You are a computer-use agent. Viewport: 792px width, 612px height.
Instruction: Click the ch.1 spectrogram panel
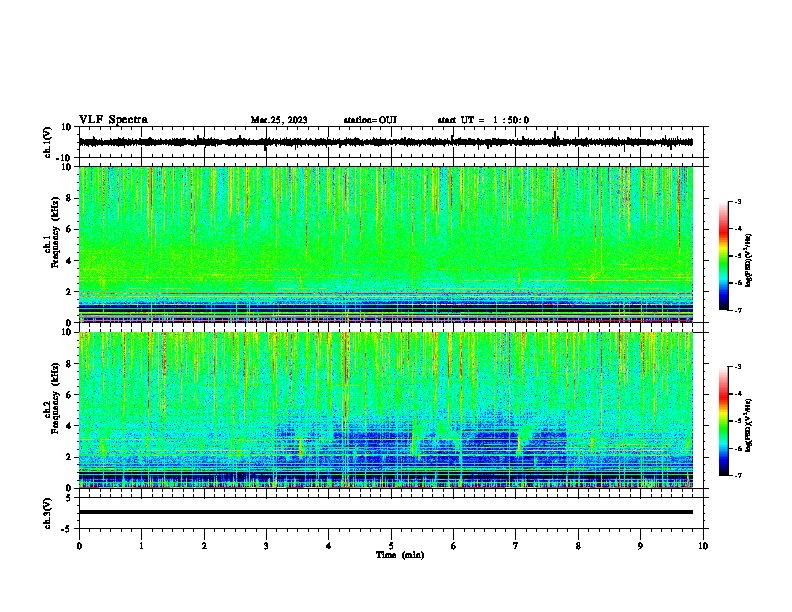tap(386, 244)
